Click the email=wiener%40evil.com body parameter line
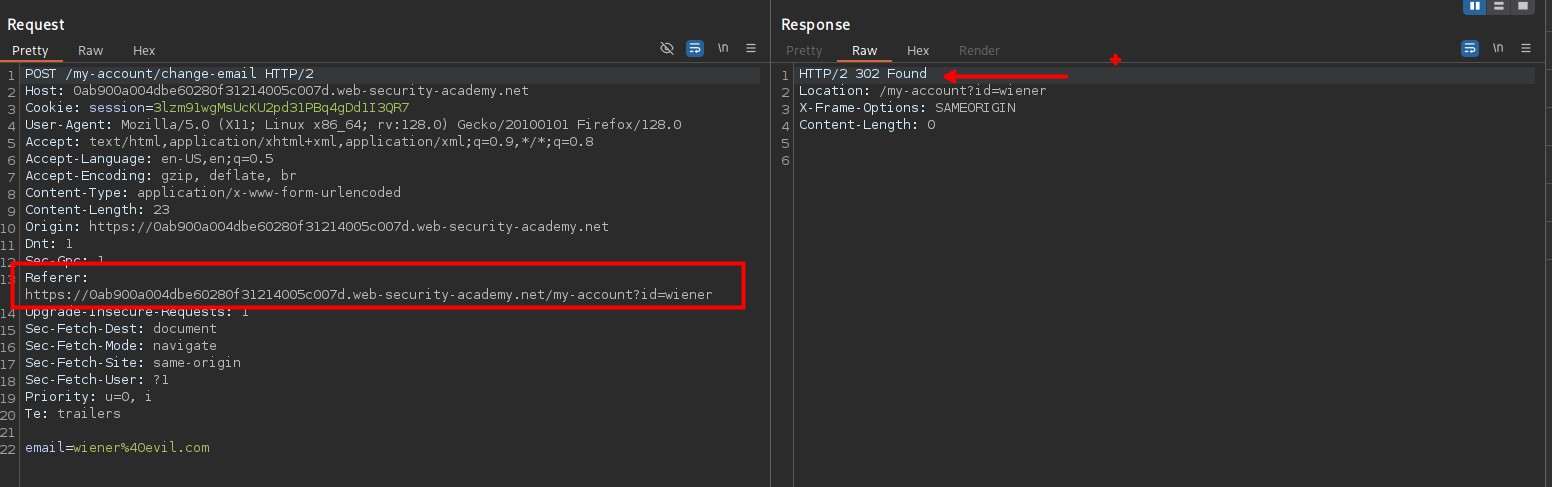 [117, 447]
